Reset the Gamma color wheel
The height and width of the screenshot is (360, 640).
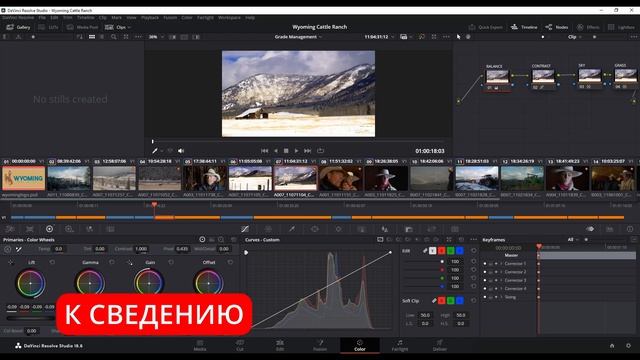tap(112, 262)
